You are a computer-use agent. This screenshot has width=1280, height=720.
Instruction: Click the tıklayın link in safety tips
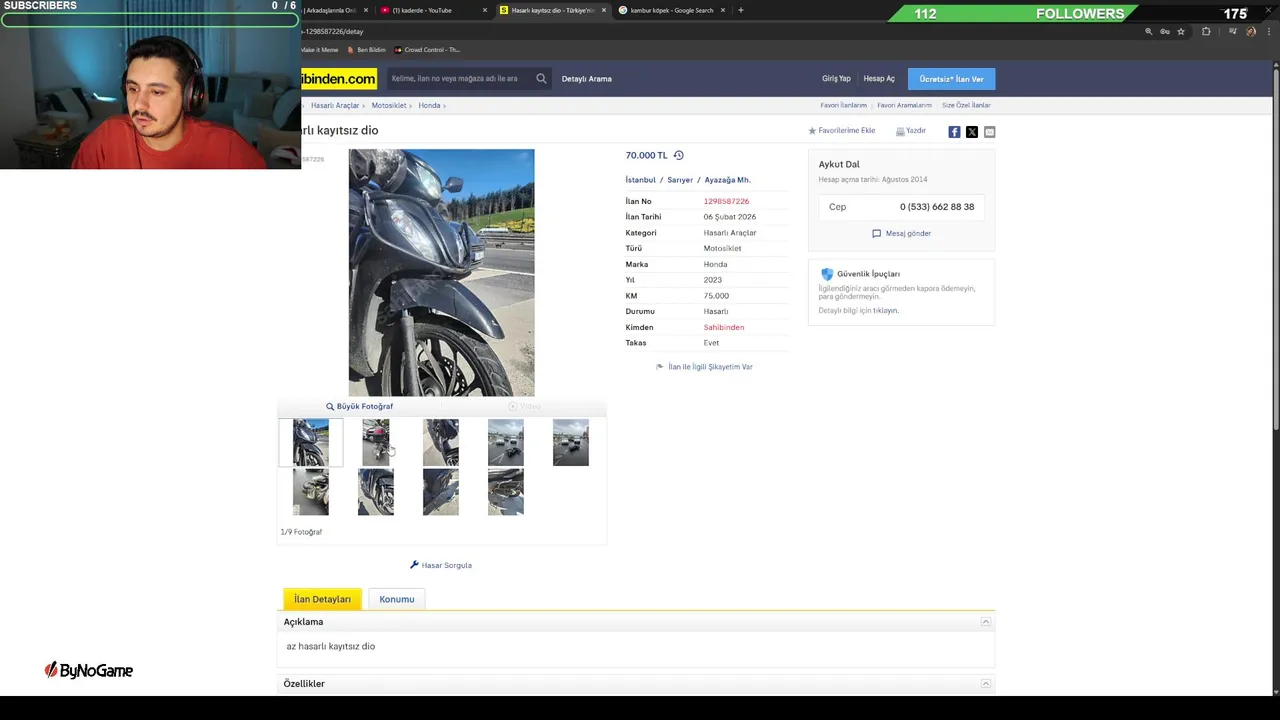click(x=886, y=310)
